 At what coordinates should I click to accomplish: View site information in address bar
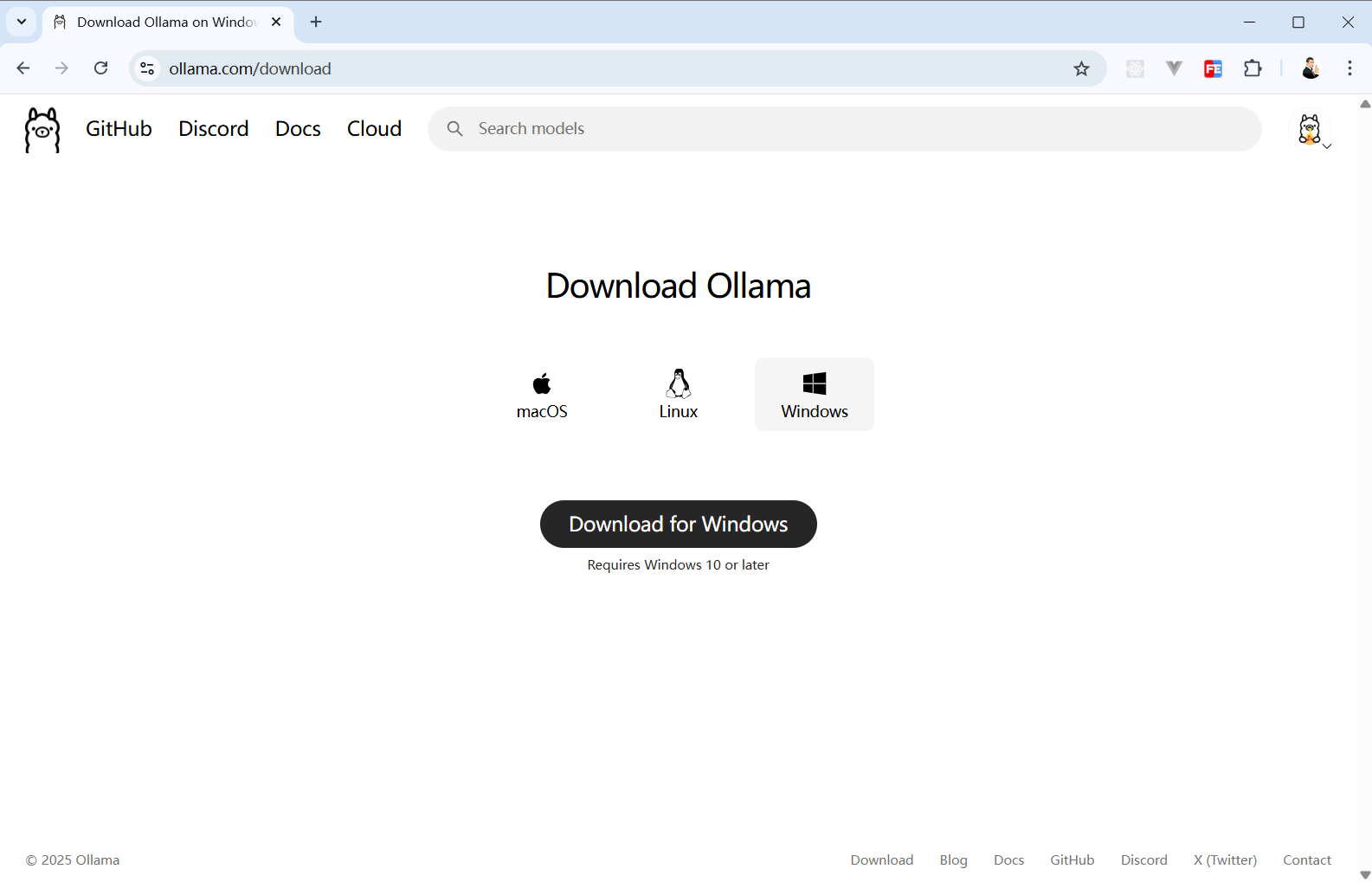(x=148, y=69)
